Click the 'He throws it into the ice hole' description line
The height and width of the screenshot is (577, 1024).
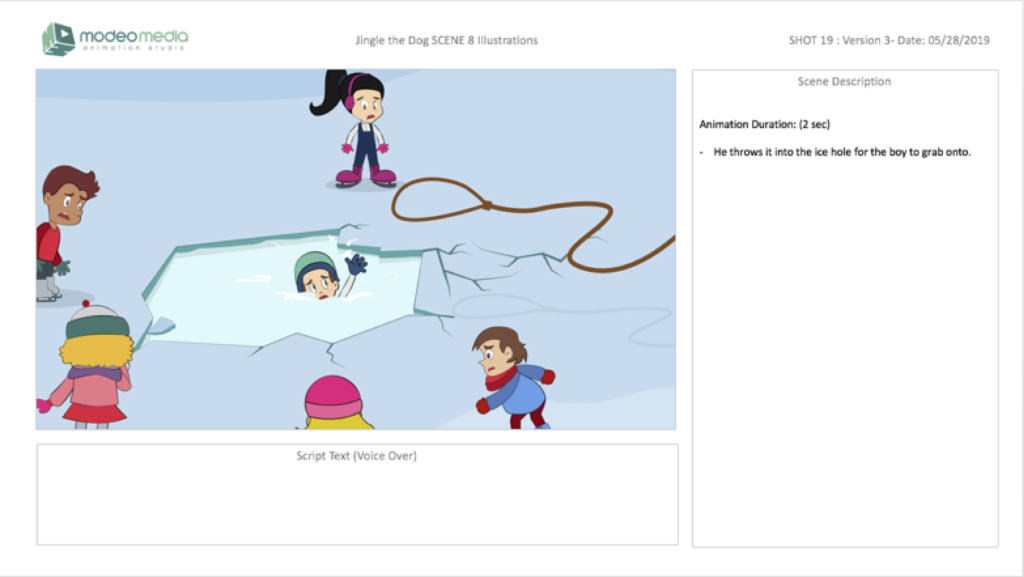pyautogui.click(x=842, y=152)
